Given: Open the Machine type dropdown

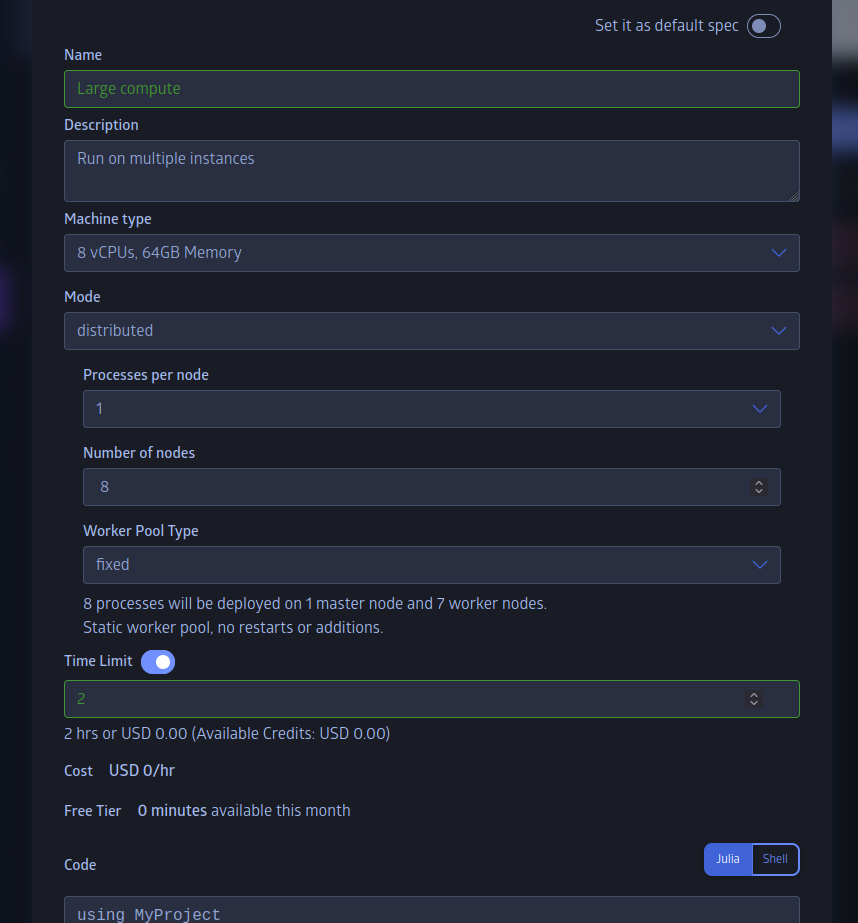Looking at the screenshot, I should (x=431, y=253).
